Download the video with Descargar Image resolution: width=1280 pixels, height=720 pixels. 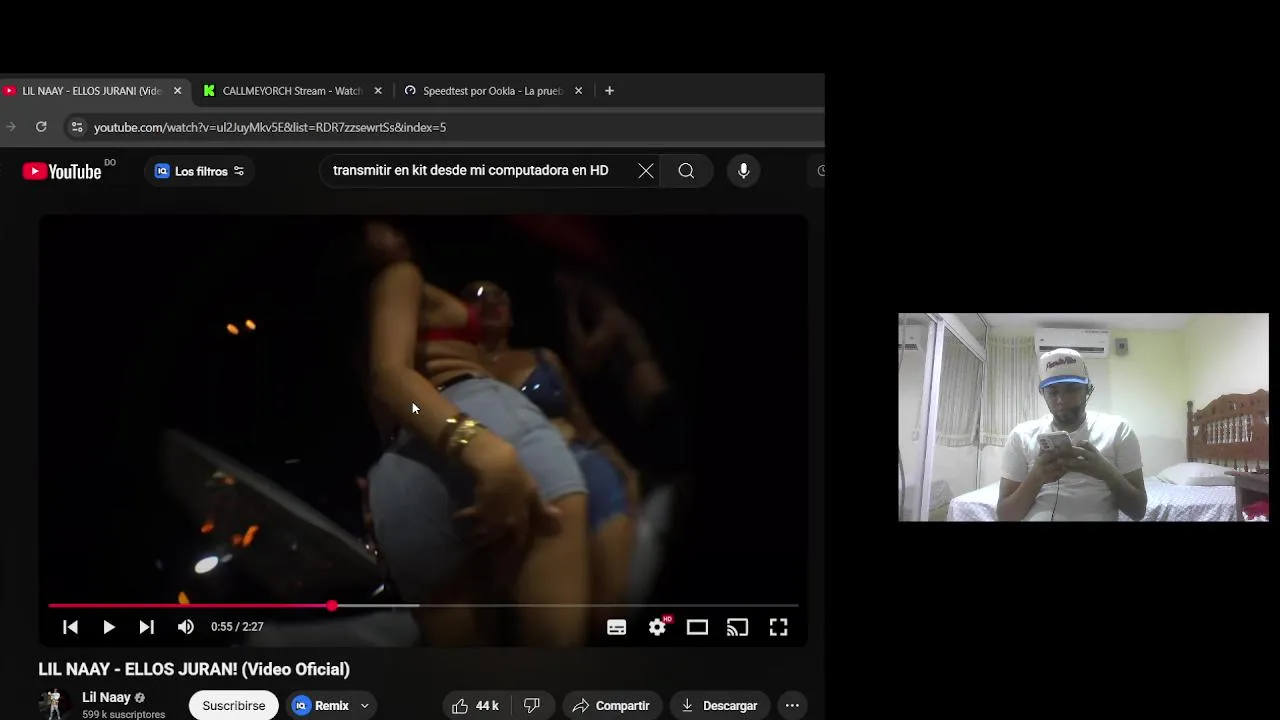point(720,706)
